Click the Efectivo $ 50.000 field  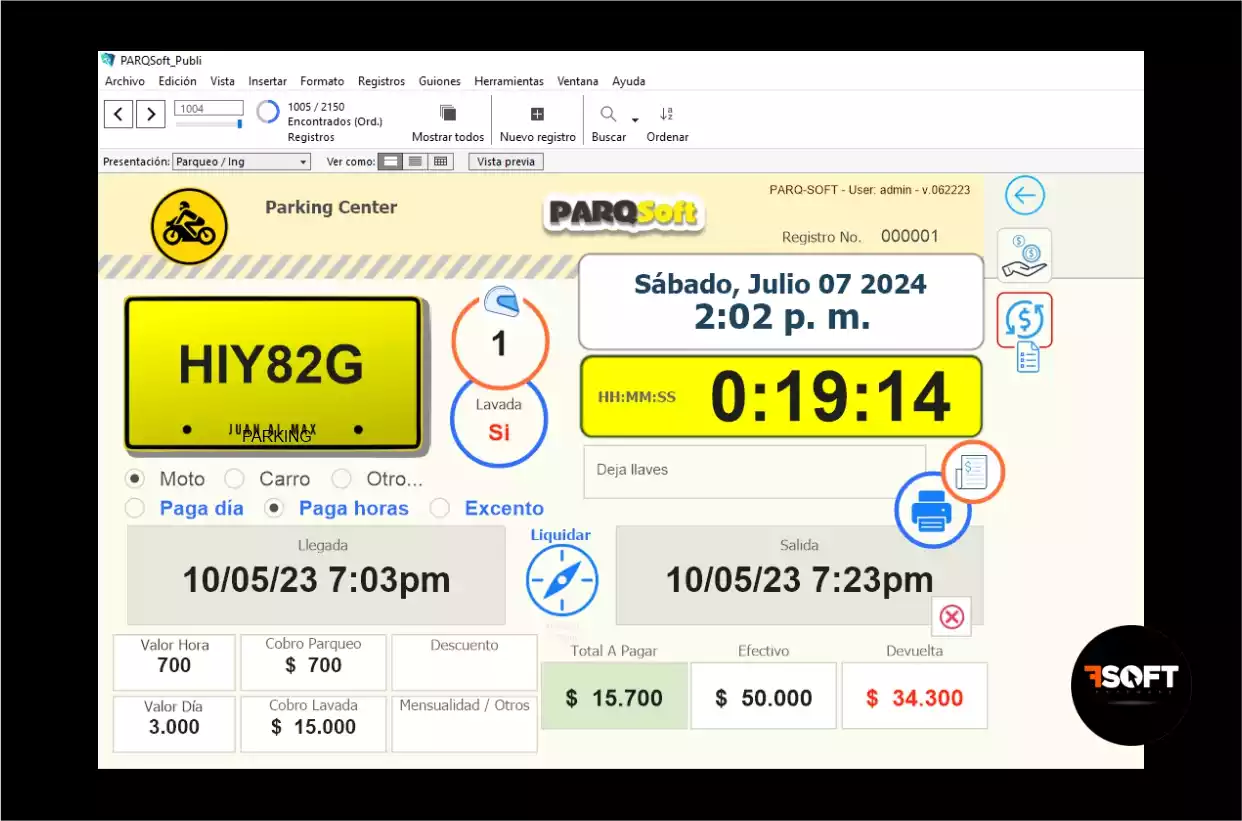(x=763, y=696)
